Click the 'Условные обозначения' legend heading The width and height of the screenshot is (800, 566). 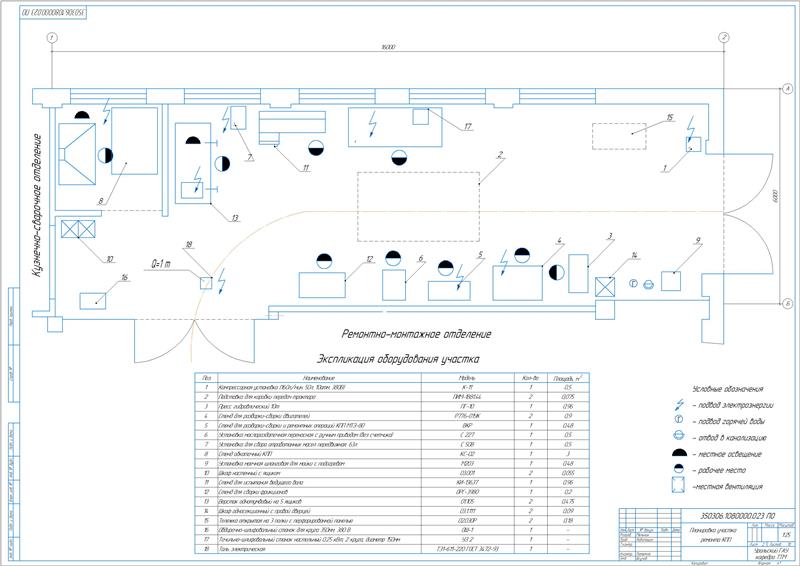(x=728, y=389)
